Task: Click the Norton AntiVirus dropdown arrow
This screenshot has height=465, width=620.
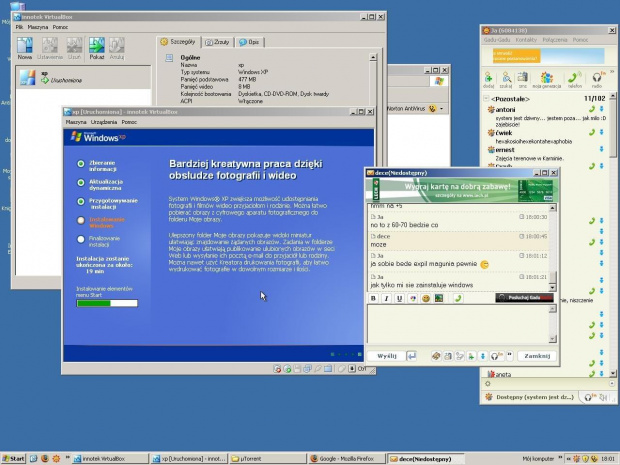Action: (x=442, y=109)
